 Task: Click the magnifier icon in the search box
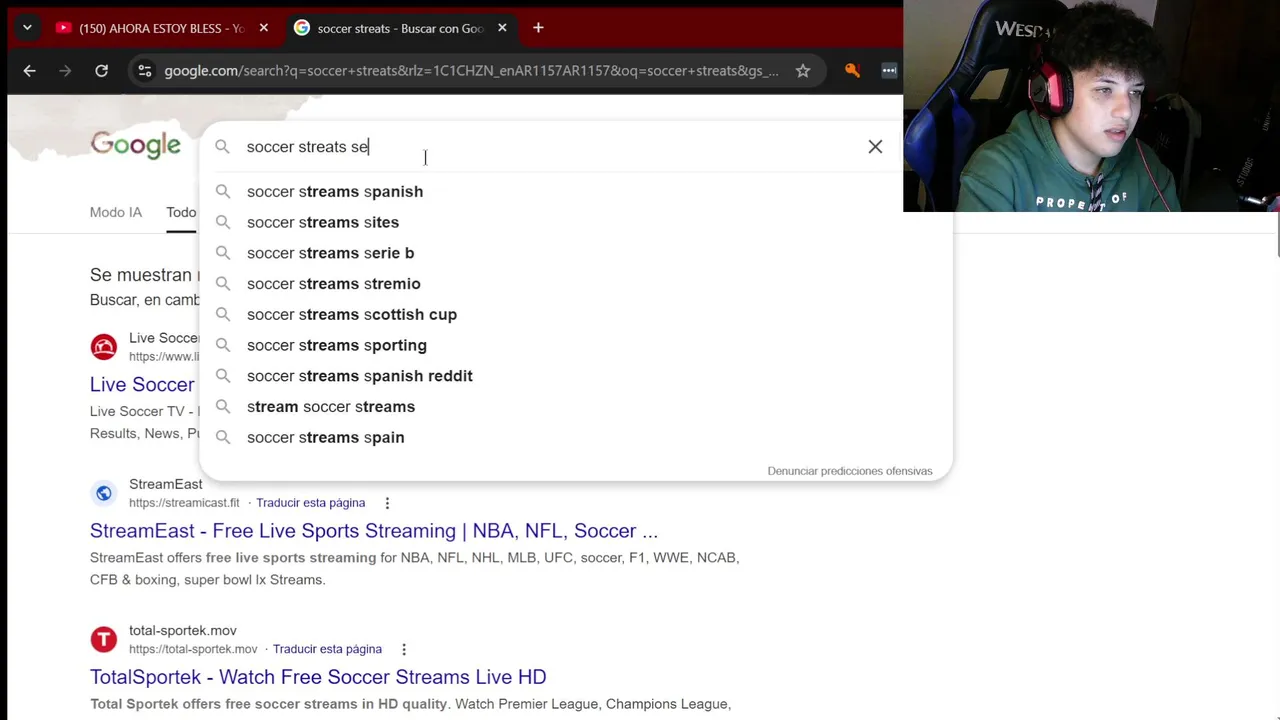222,147
